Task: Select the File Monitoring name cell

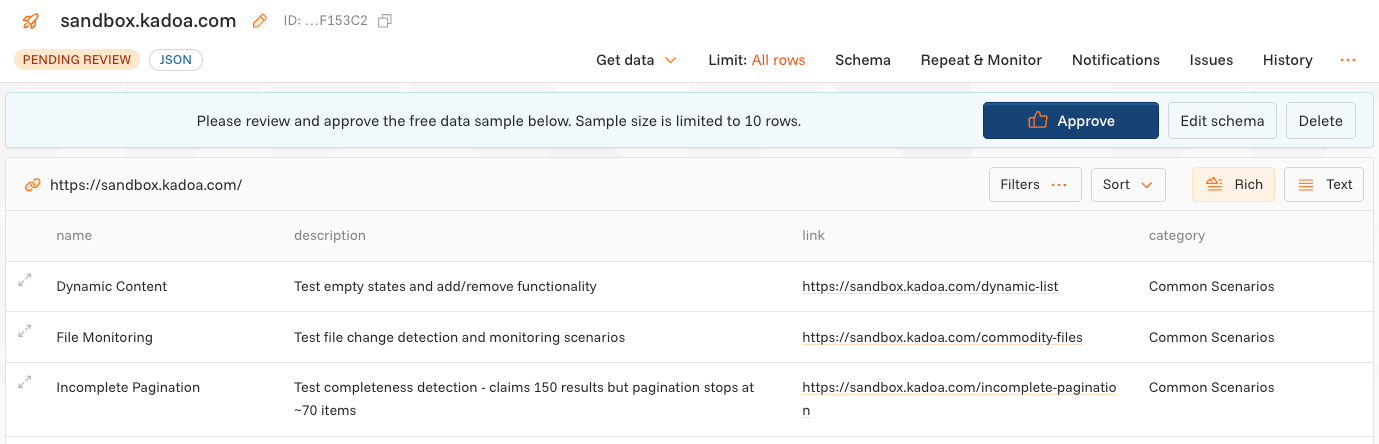Action: pos(105,337)
